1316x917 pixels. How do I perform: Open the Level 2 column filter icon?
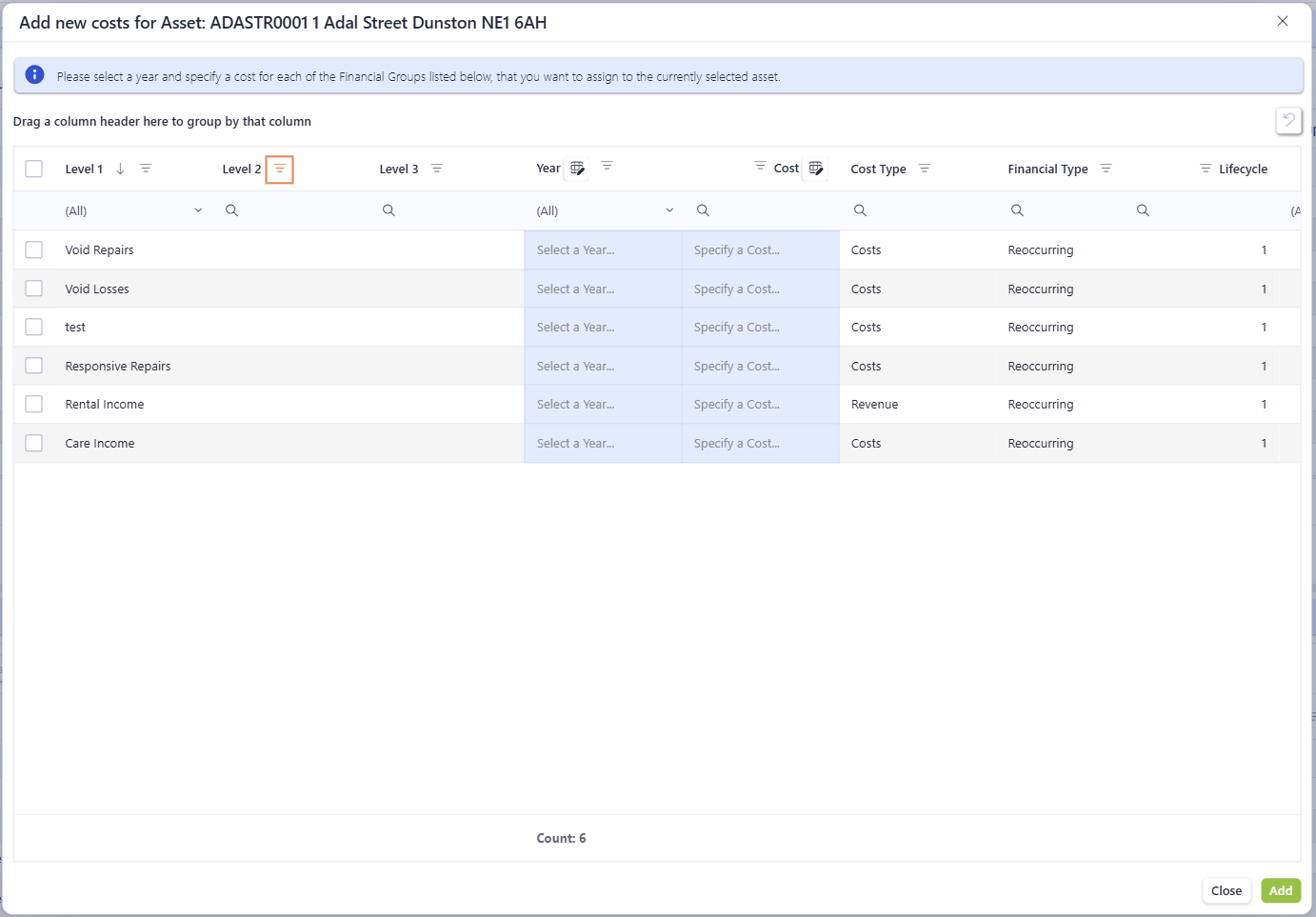(279, 169)
